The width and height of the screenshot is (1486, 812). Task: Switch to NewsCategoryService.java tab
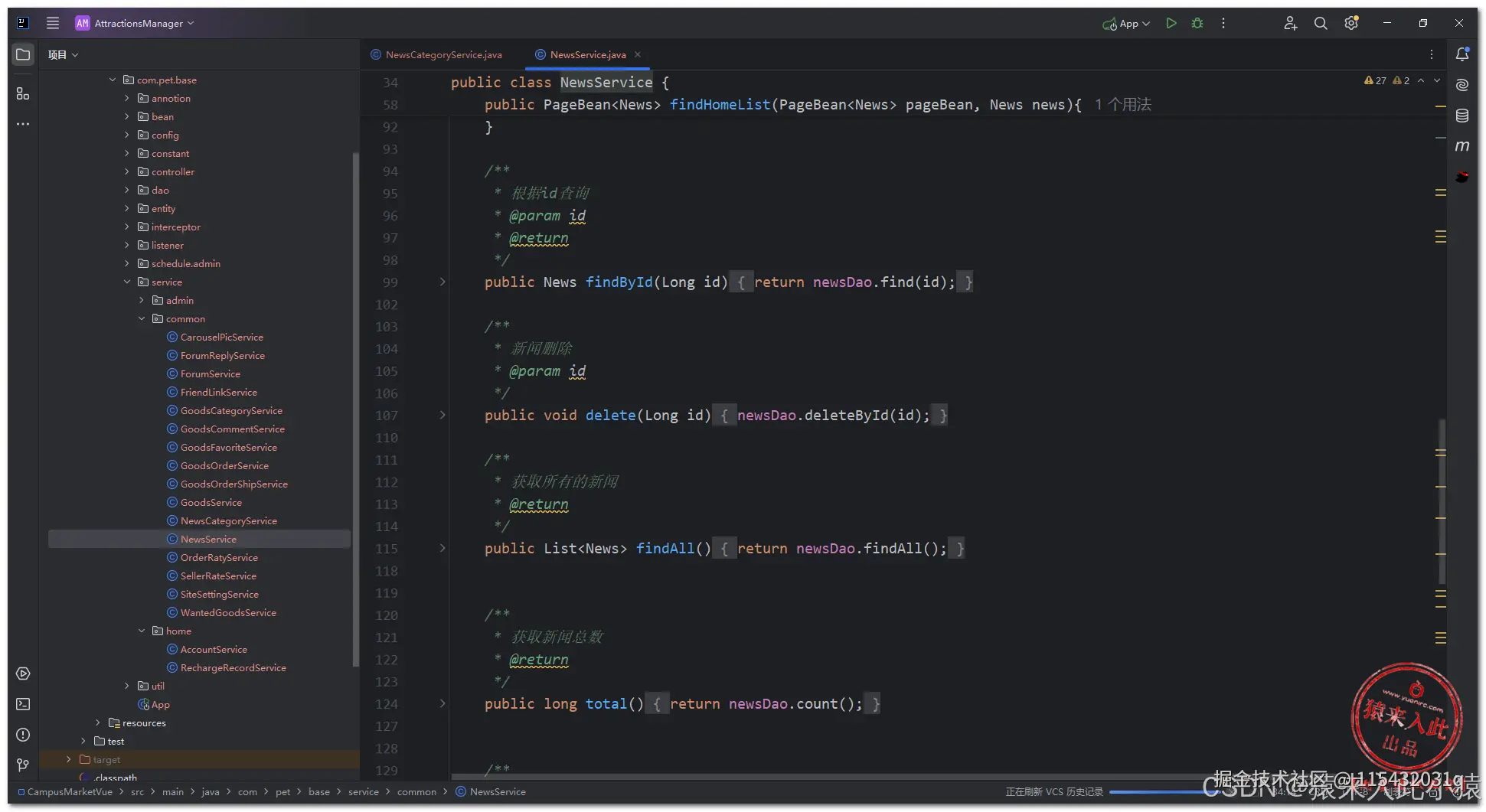pos(436,54)
